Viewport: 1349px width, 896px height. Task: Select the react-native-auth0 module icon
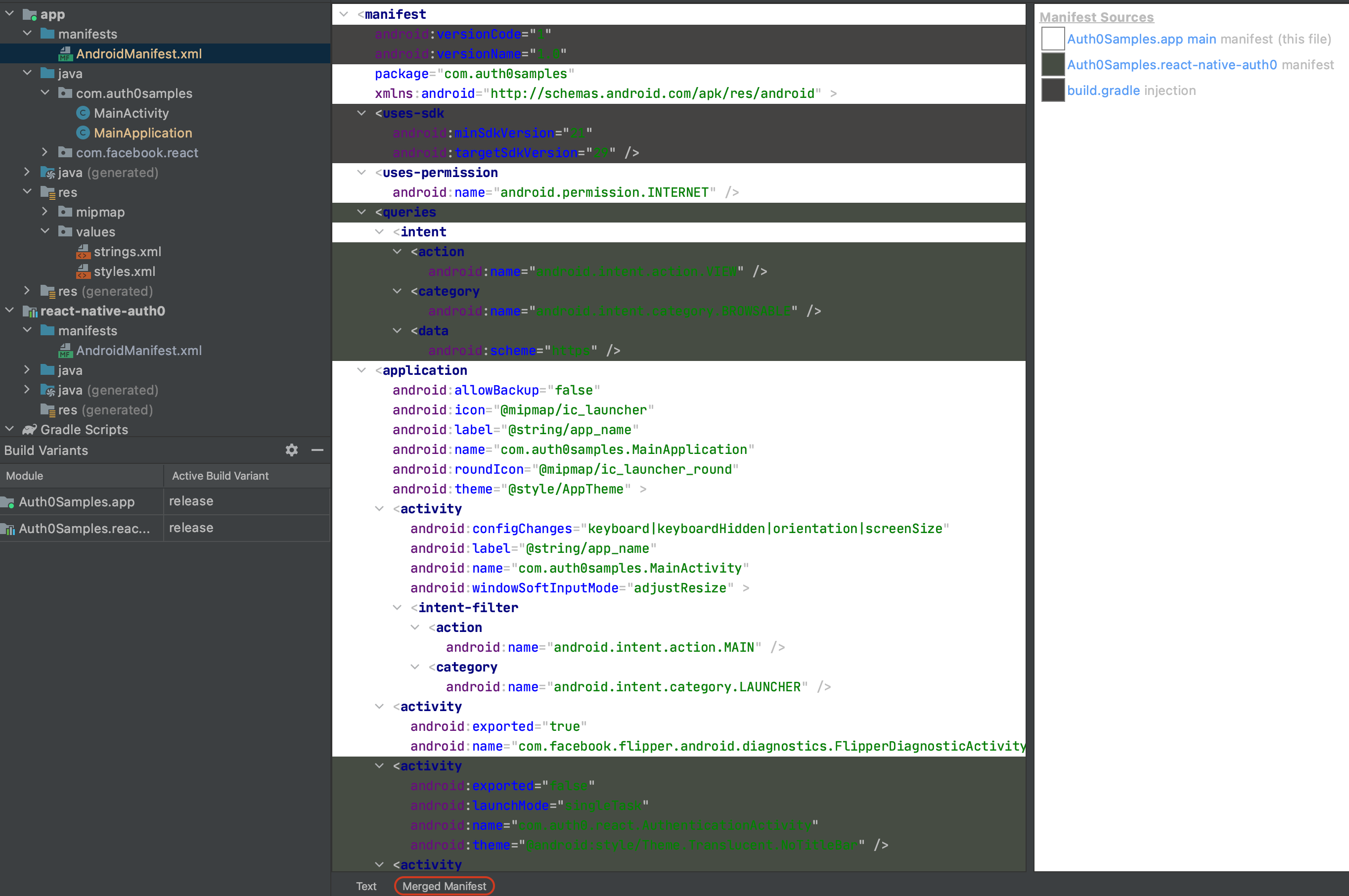coord(30,310)
